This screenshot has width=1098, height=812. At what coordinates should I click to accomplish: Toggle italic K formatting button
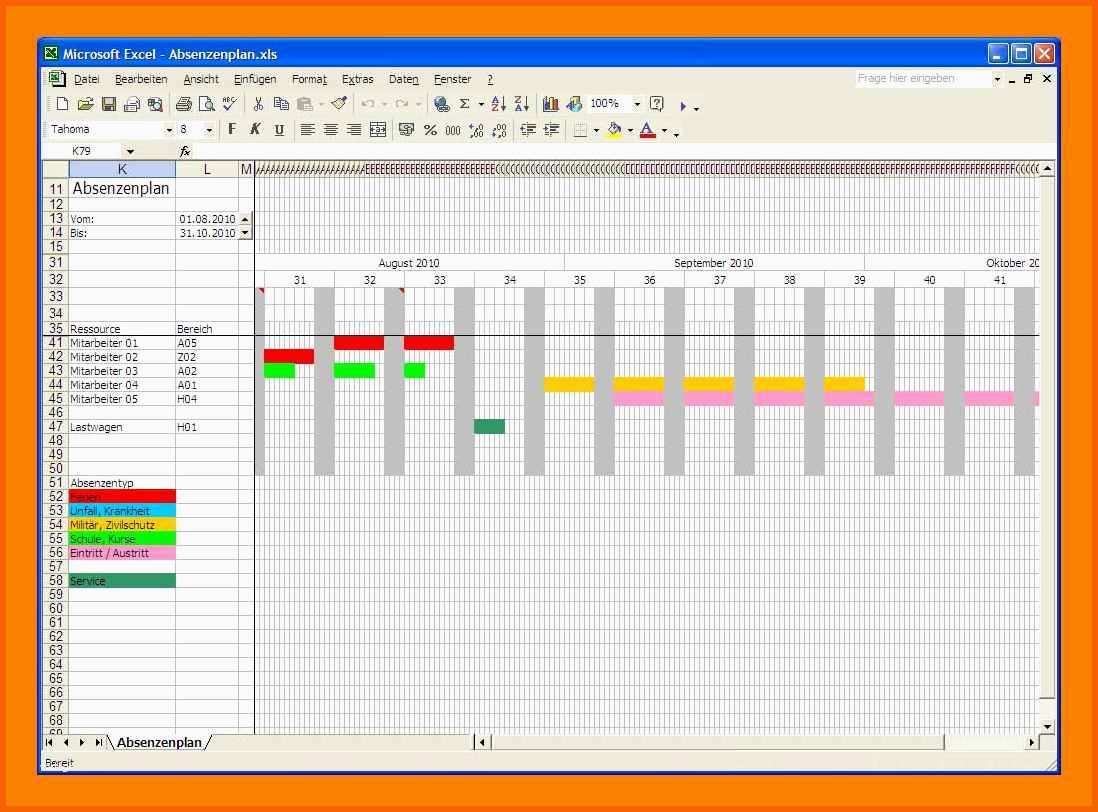(x=255, y=130)
